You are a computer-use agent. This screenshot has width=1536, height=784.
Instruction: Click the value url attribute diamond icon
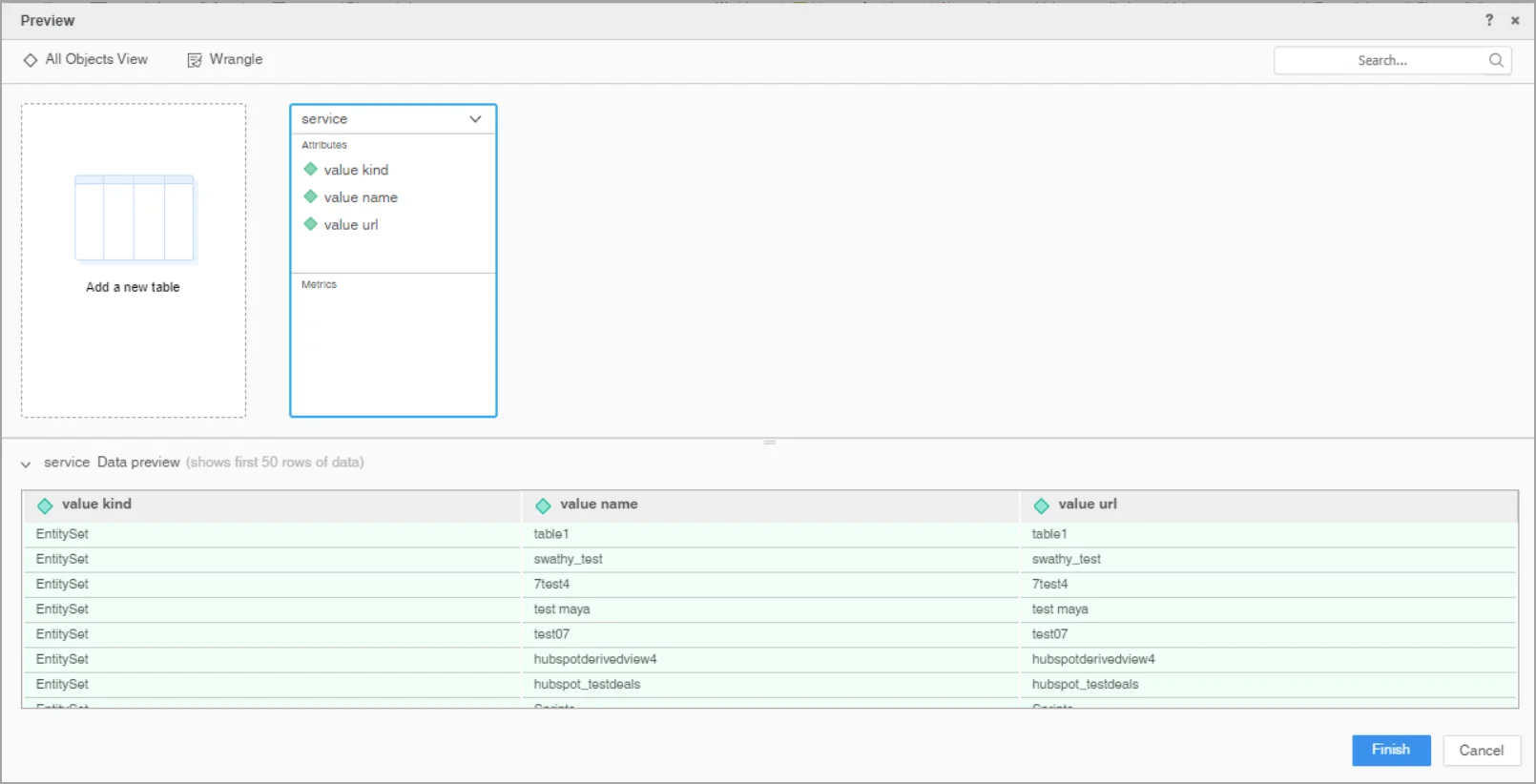[310, 224]
